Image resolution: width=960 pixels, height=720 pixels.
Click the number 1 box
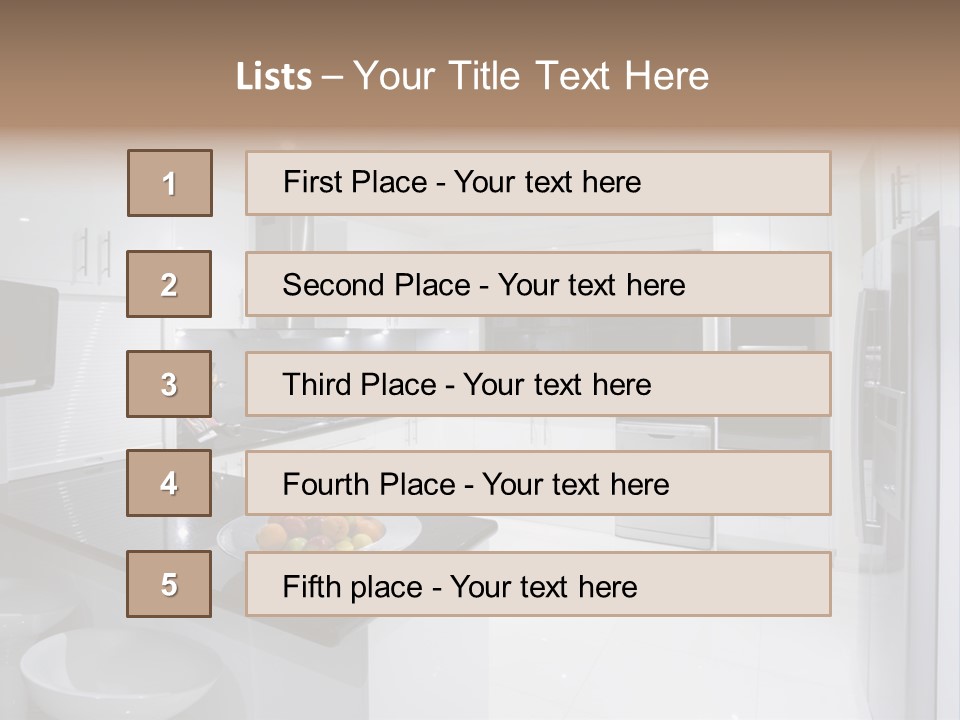coord(170,183)
